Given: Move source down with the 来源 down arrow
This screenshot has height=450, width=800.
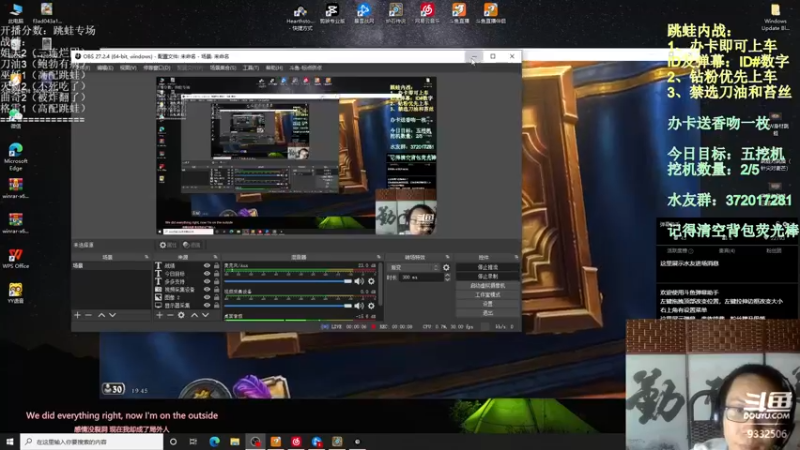Looking at the screenshot, I should coord(205,315).
